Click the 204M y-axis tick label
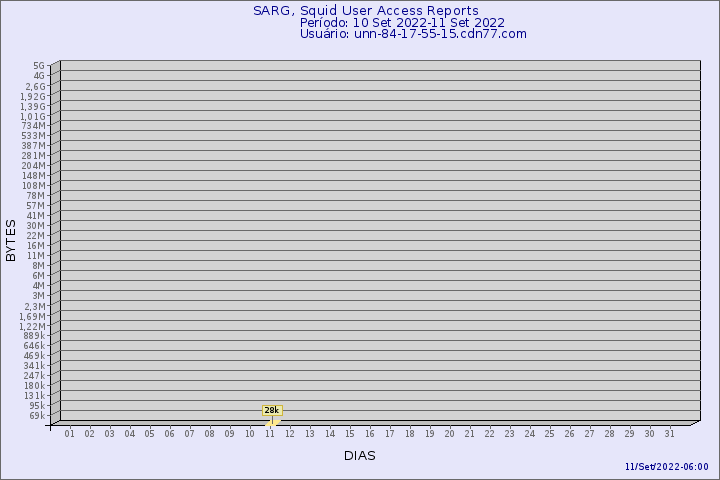Viewport: 720px width, 480px height. click(34, 166)
